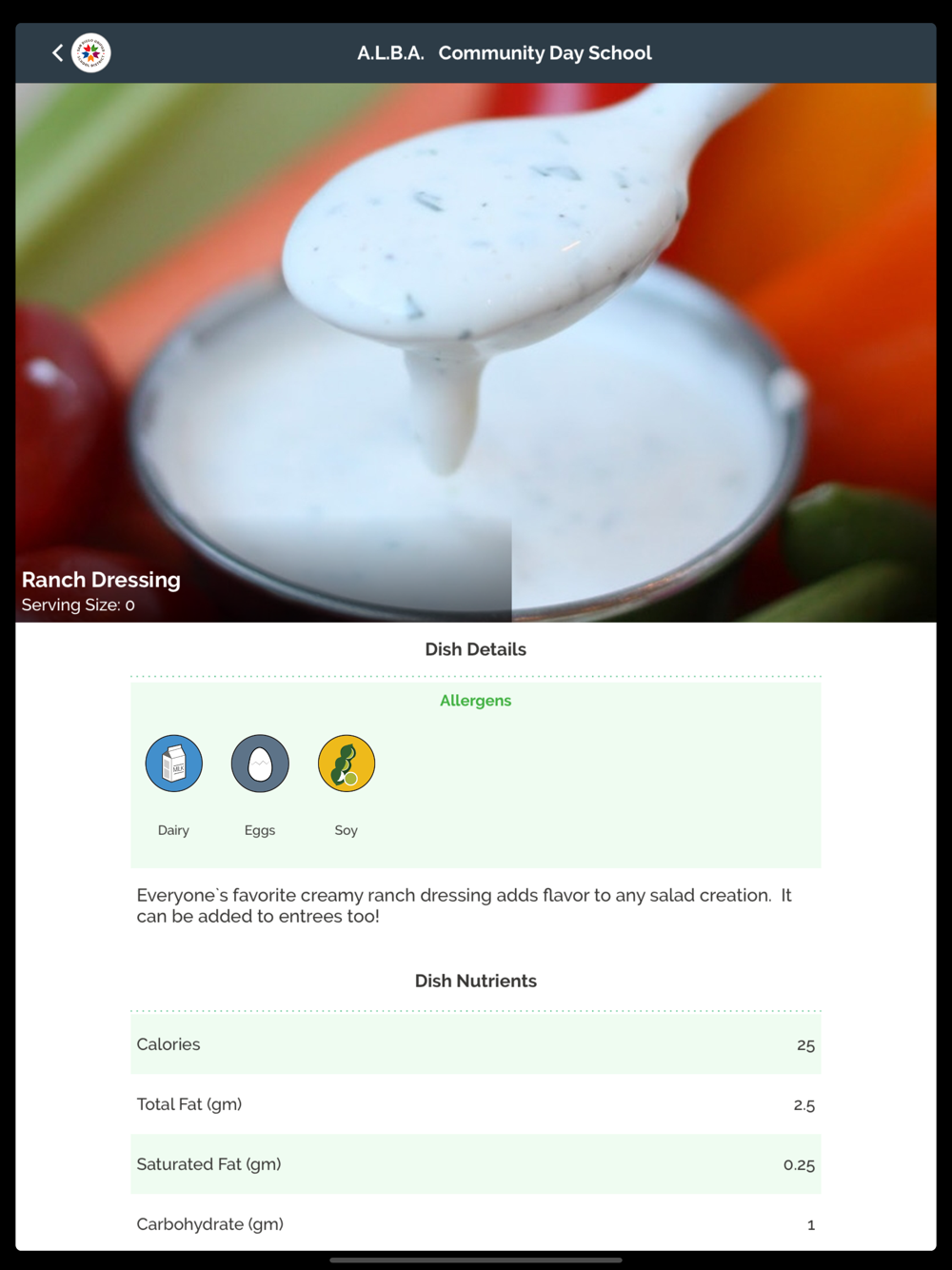Tap the Soy label text
This screenshot has width=952, height=1270.
(347, 830)
